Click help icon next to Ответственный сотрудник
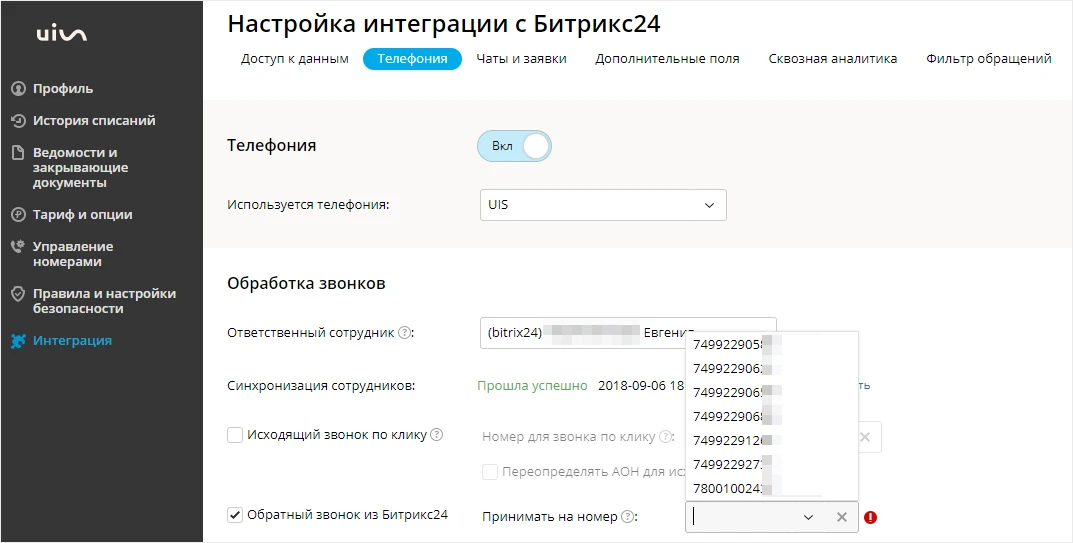The height and width of the screenshot is (543, 1073). (404, 333)
